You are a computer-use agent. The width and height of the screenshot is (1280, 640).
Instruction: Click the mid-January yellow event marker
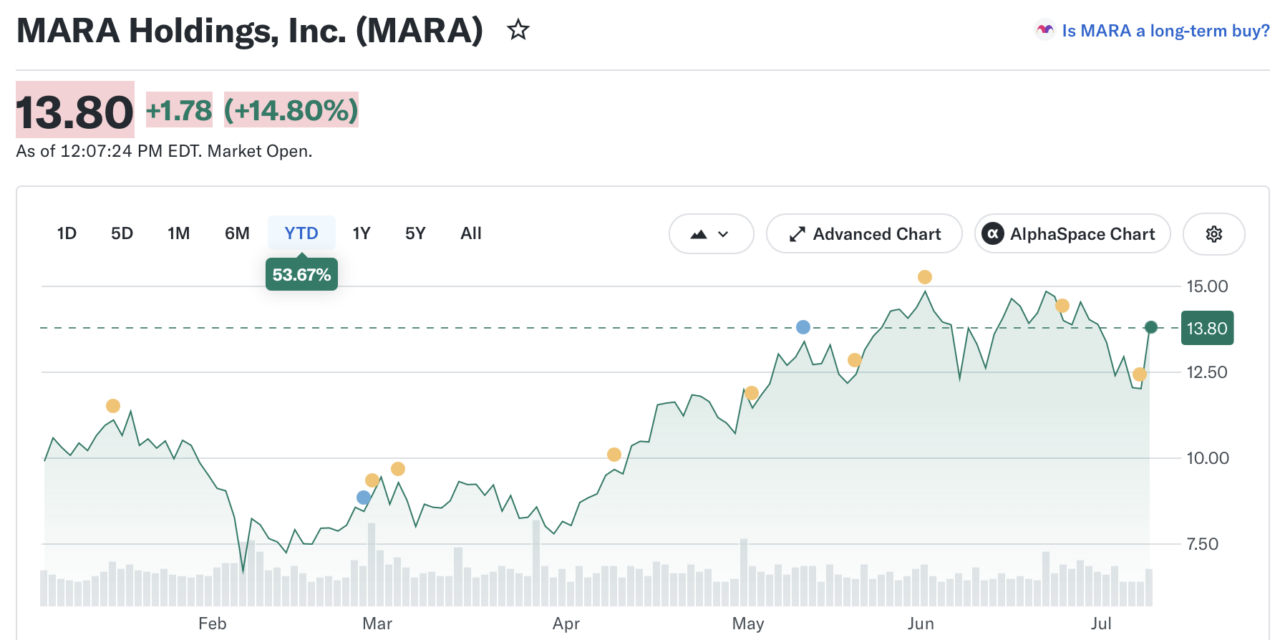coord(113,405)
